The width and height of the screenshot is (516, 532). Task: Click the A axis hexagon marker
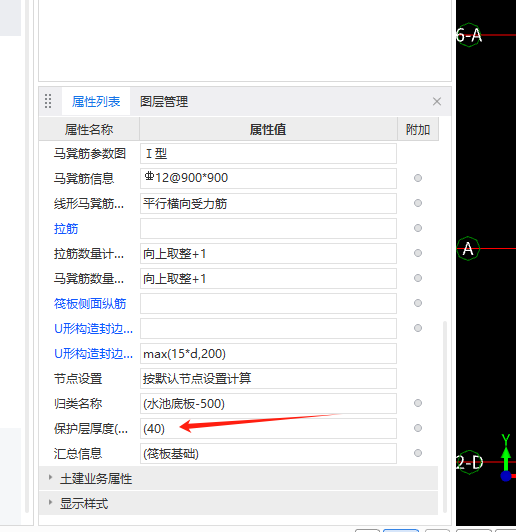coord(468,248)
